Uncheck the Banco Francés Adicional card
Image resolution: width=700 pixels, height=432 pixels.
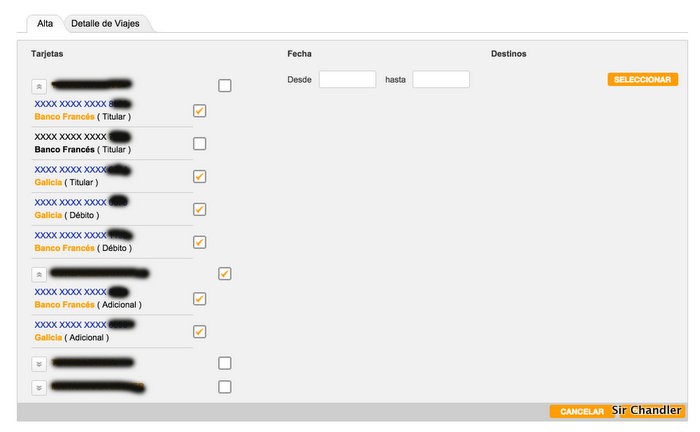click(x=200, y=299)
